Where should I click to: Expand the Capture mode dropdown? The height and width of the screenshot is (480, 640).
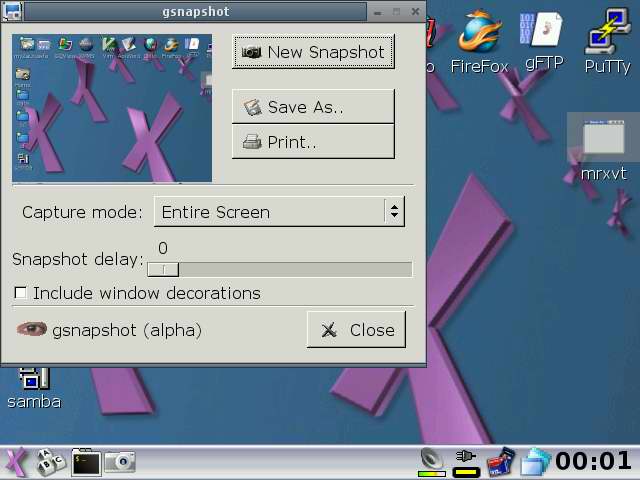279,212
